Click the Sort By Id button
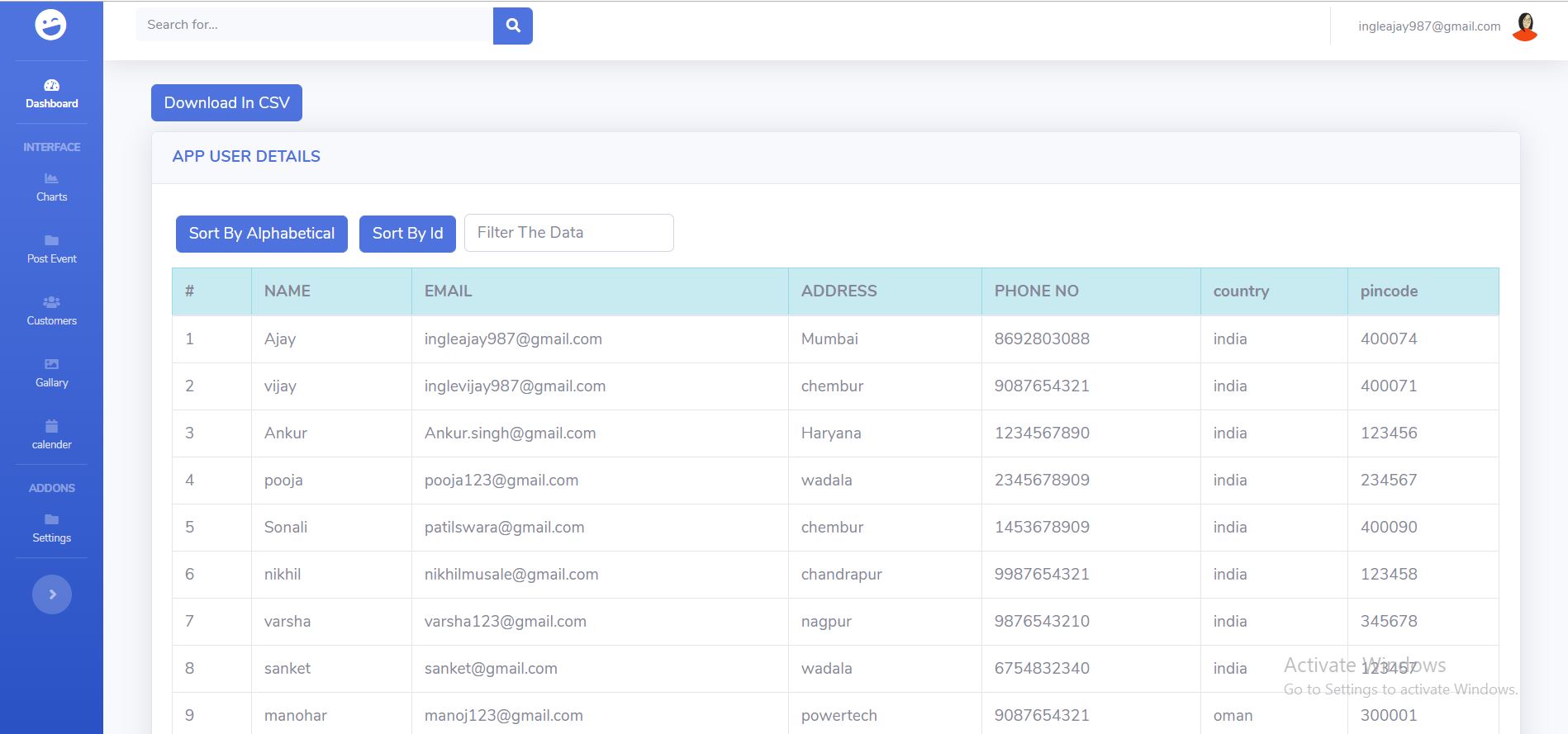1568x734 pixels. click(407, 234)
